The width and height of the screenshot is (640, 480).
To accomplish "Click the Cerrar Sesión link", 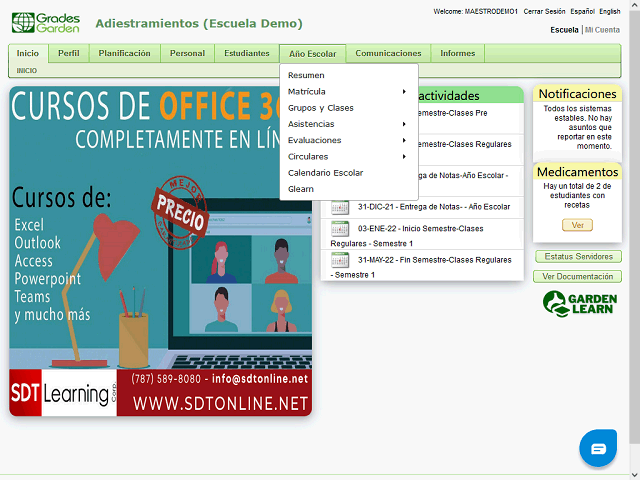I will coord(544,11).
